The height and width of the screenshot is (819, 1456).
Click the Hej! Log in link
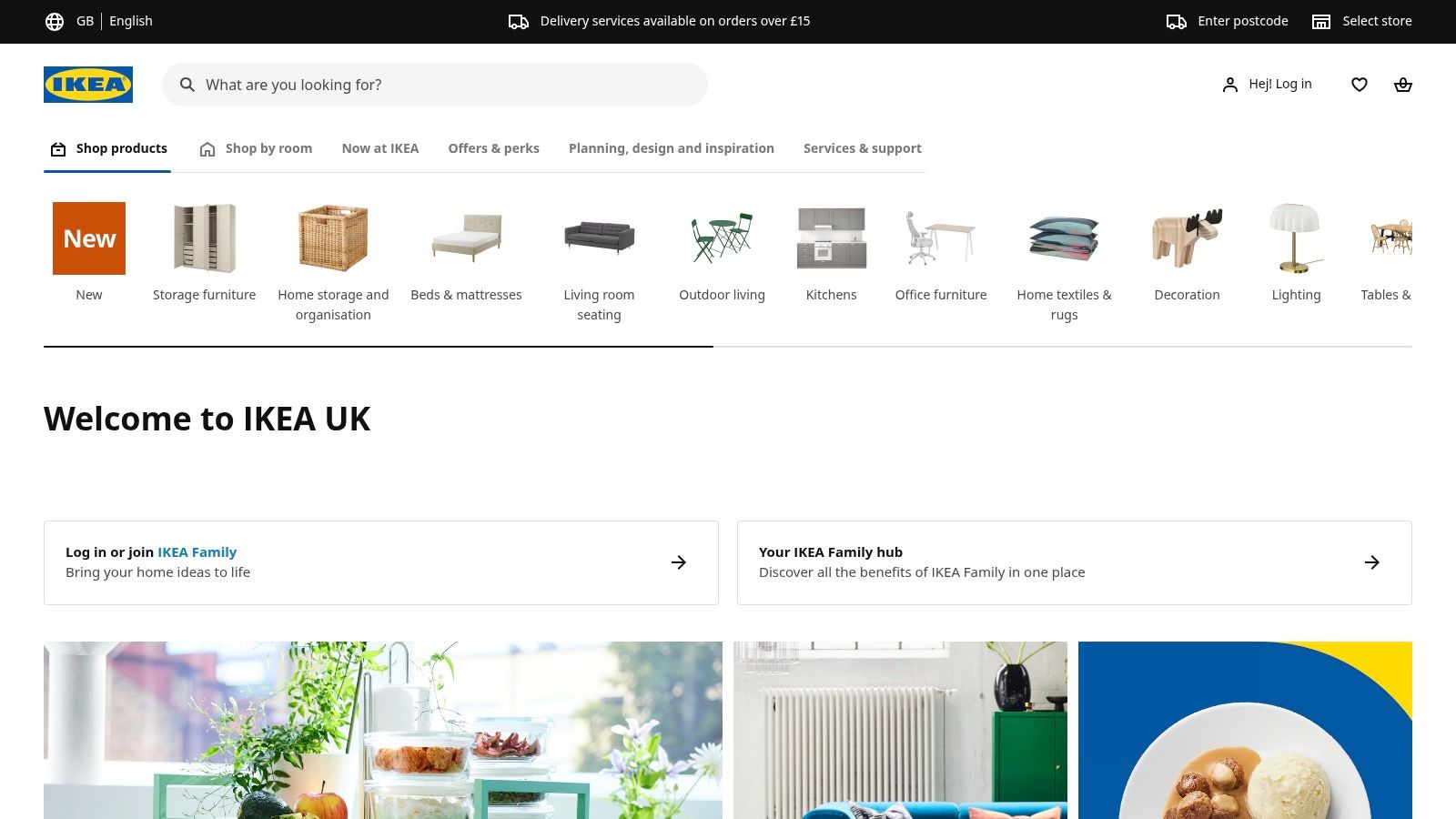(x=1280, y=84)
